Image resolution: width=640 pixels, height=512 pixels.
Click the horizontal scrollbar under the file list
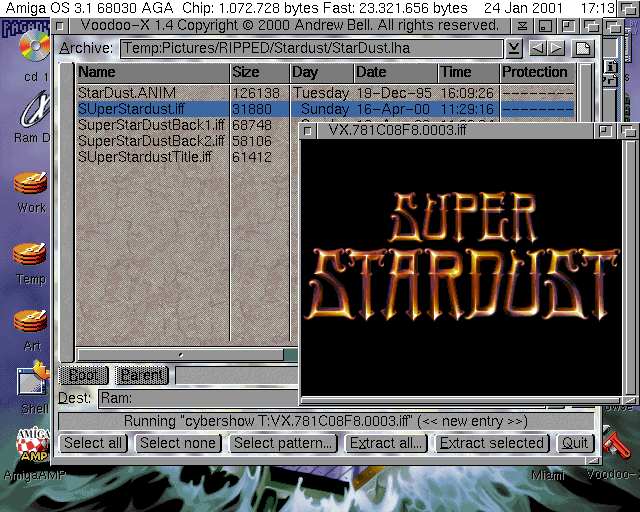(x=188, y=355)
